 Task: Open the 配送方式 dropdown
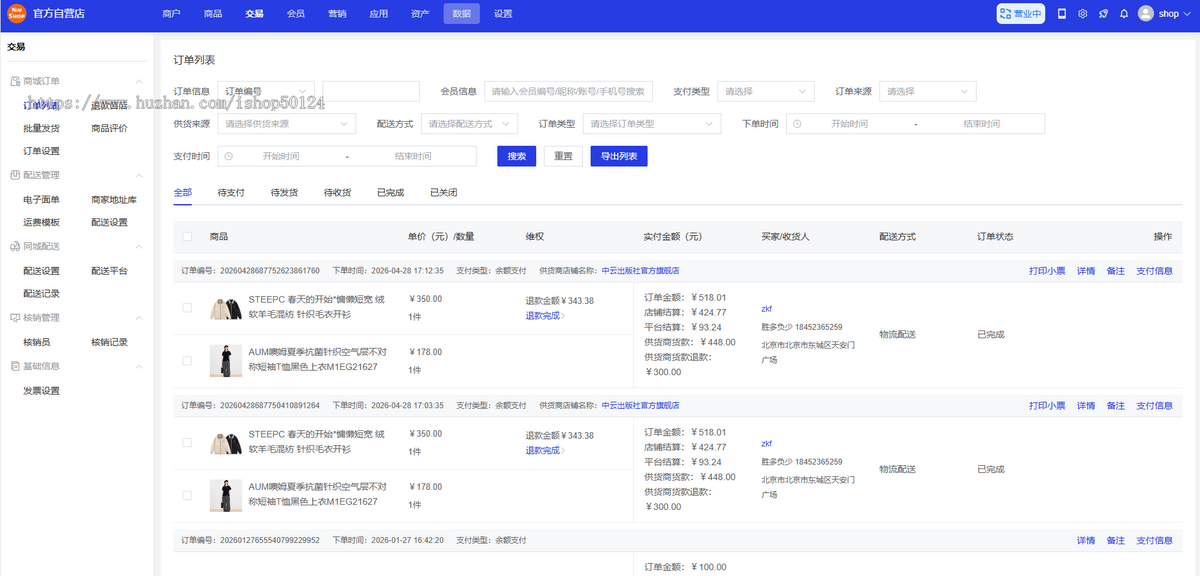(467, 124)
